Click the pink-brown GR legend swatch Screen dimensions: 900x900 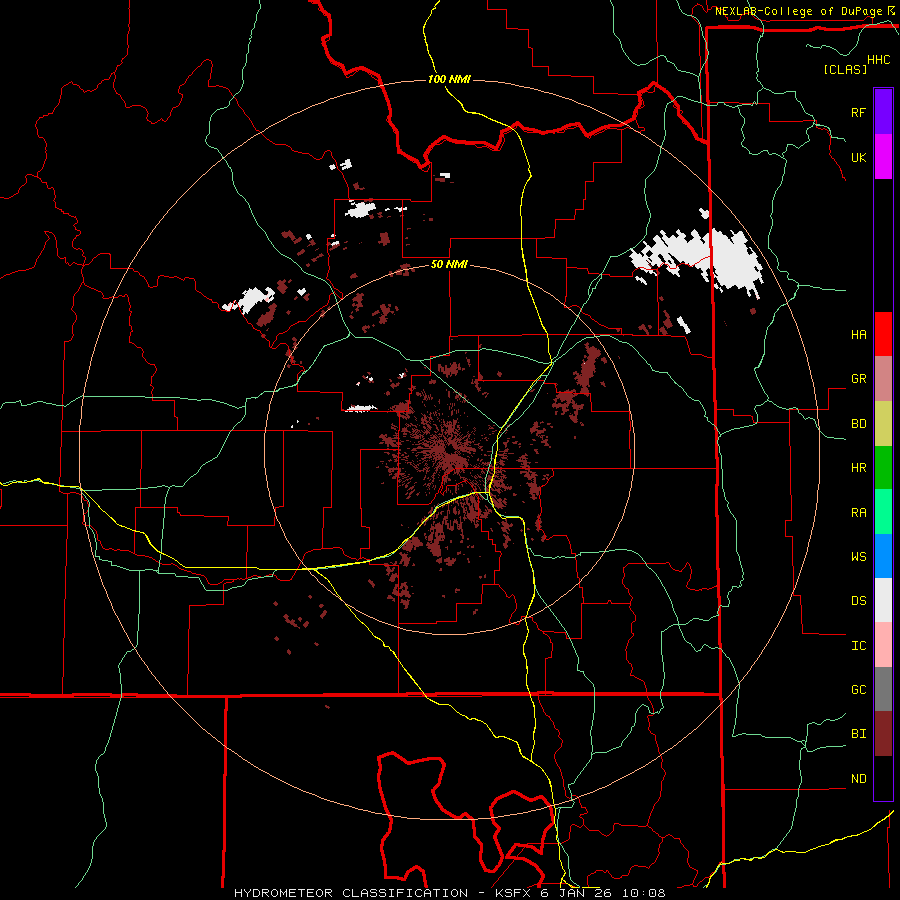pos(883,379)
